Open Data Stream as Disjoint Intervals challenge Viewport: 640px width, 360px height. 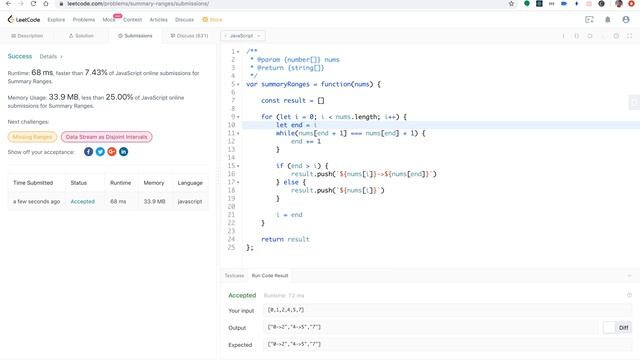point(107,137)
